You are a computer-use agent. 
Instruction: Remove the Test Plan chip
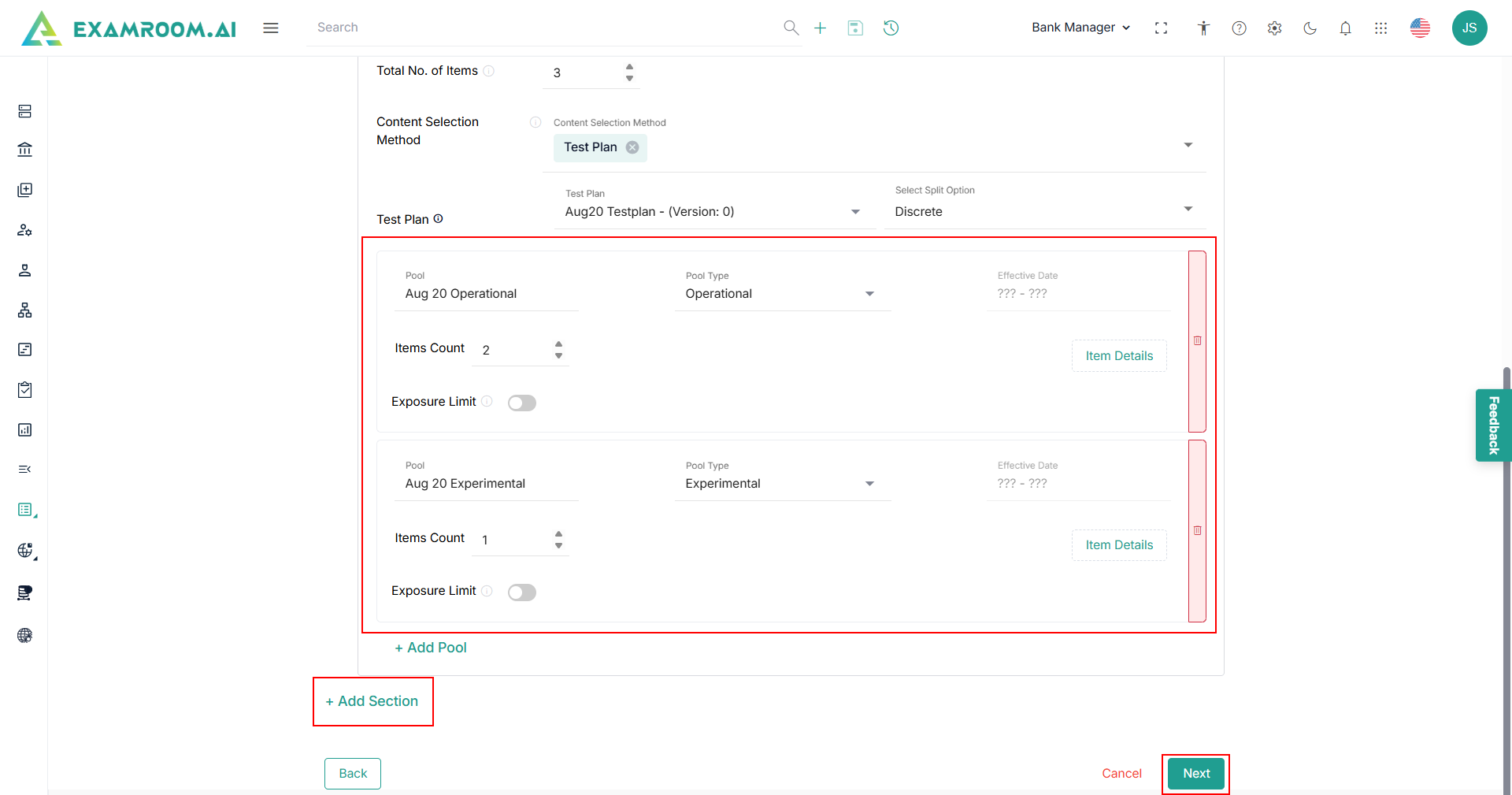(632, 147)
